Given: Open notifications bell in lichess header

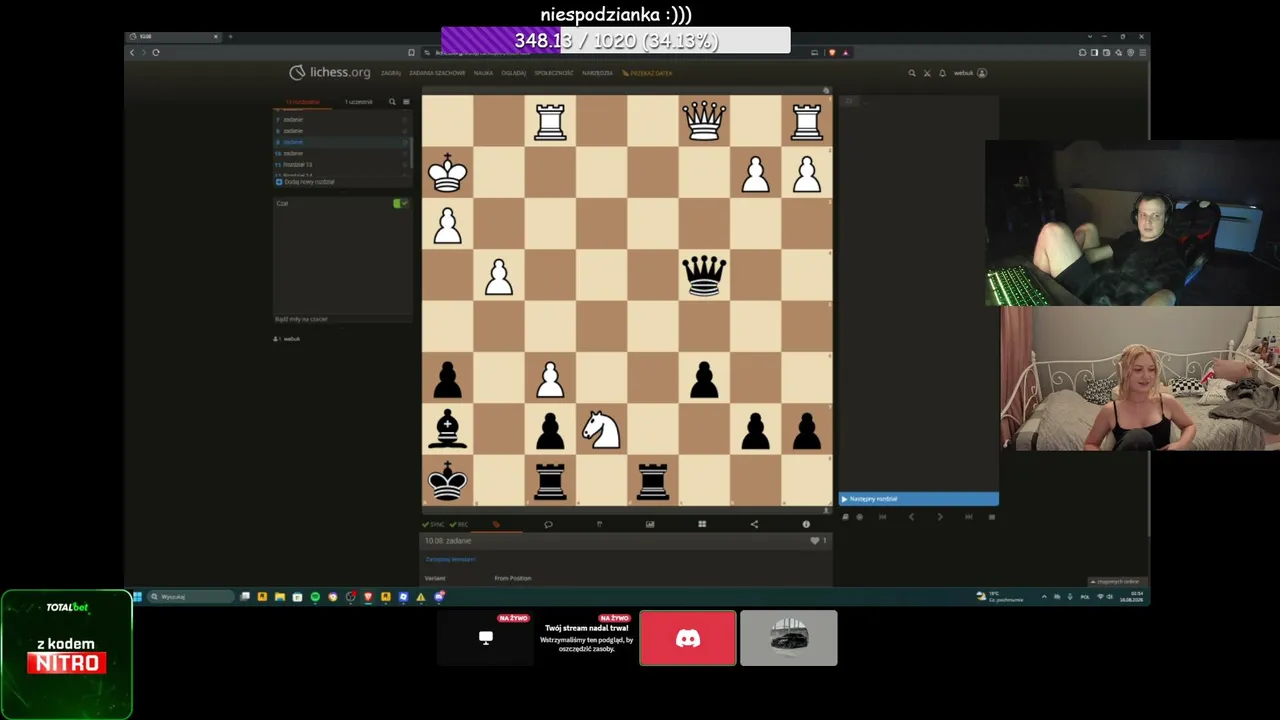Looking at the screenshot, I should [942, 73].
